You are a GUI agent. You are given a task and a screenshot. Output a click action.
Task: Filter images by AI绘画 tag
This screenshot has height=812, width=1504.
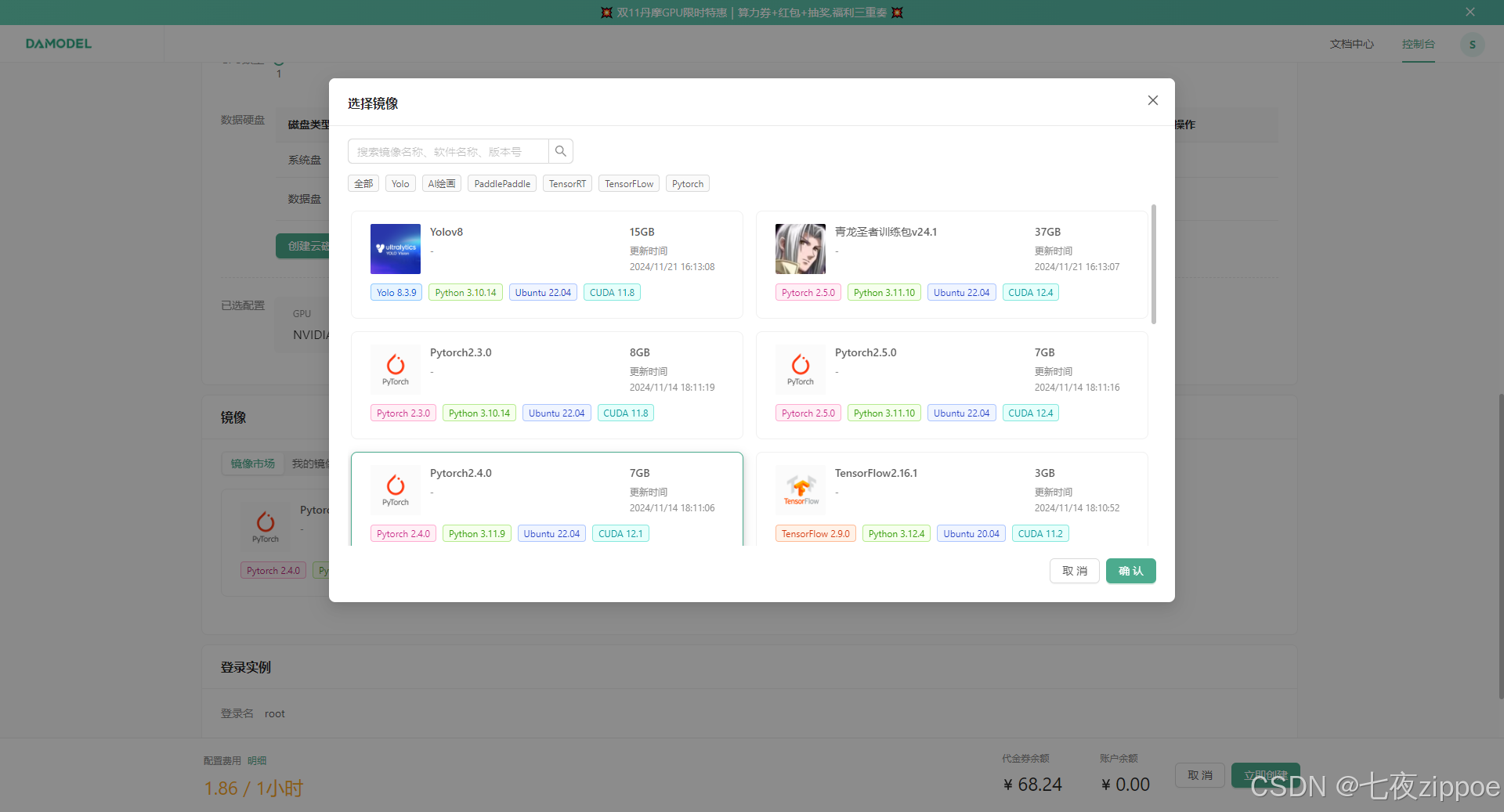click(x=442, y=183)
